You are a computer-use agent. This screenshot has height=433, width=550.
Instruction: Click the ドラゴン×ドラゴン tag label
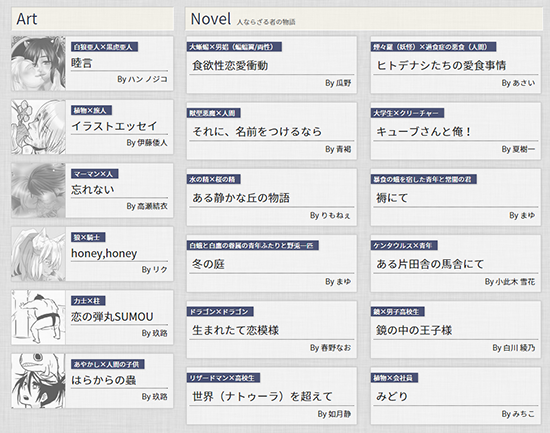click(x=220, y=312)
